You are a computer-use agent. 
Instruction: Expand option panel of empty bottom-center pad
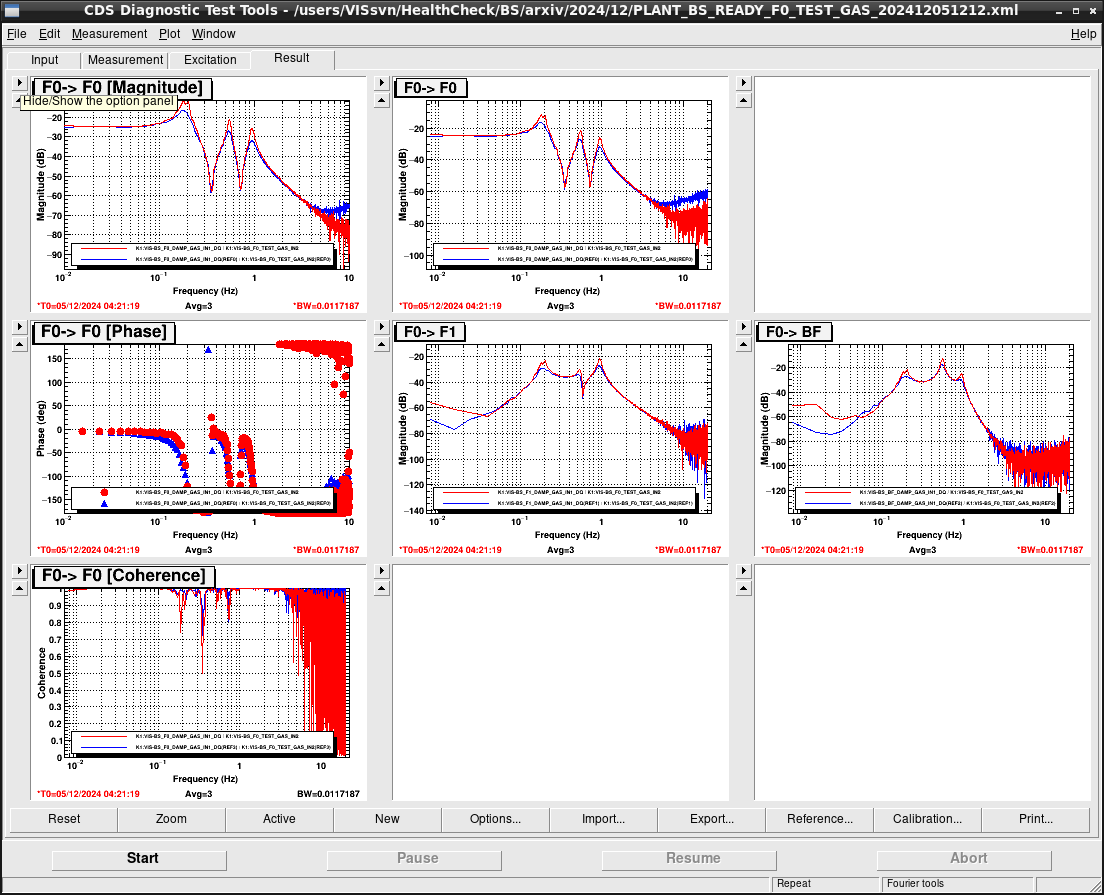tap(382, 570)
